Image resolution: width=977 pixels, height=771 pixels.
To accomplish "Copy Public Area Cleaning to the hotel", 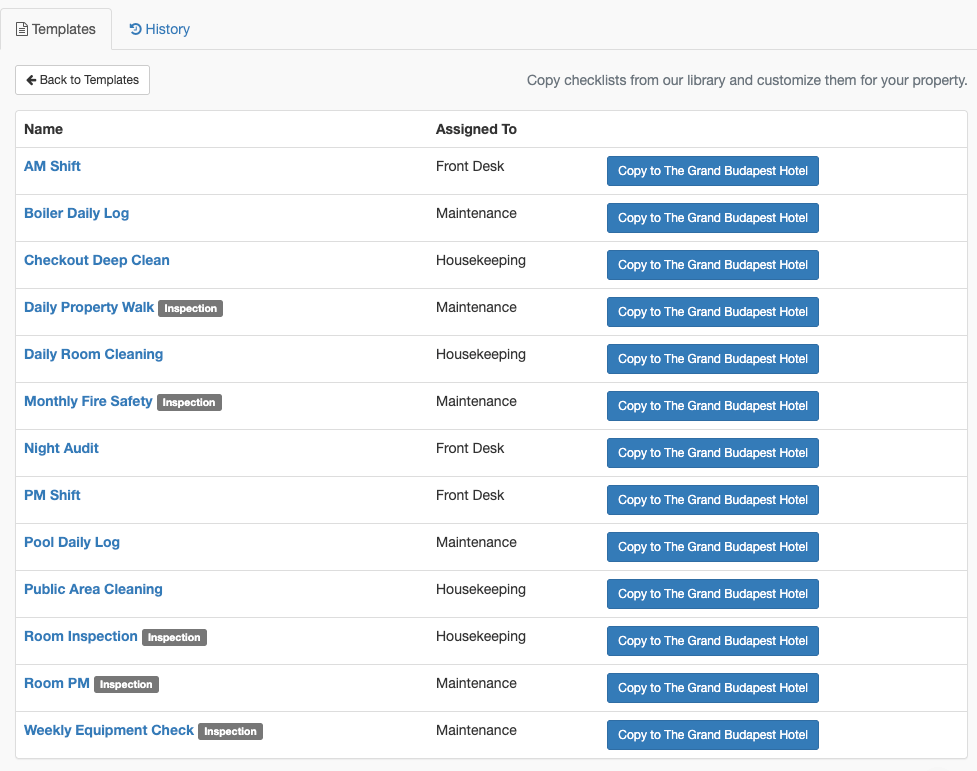I will 713,594.
